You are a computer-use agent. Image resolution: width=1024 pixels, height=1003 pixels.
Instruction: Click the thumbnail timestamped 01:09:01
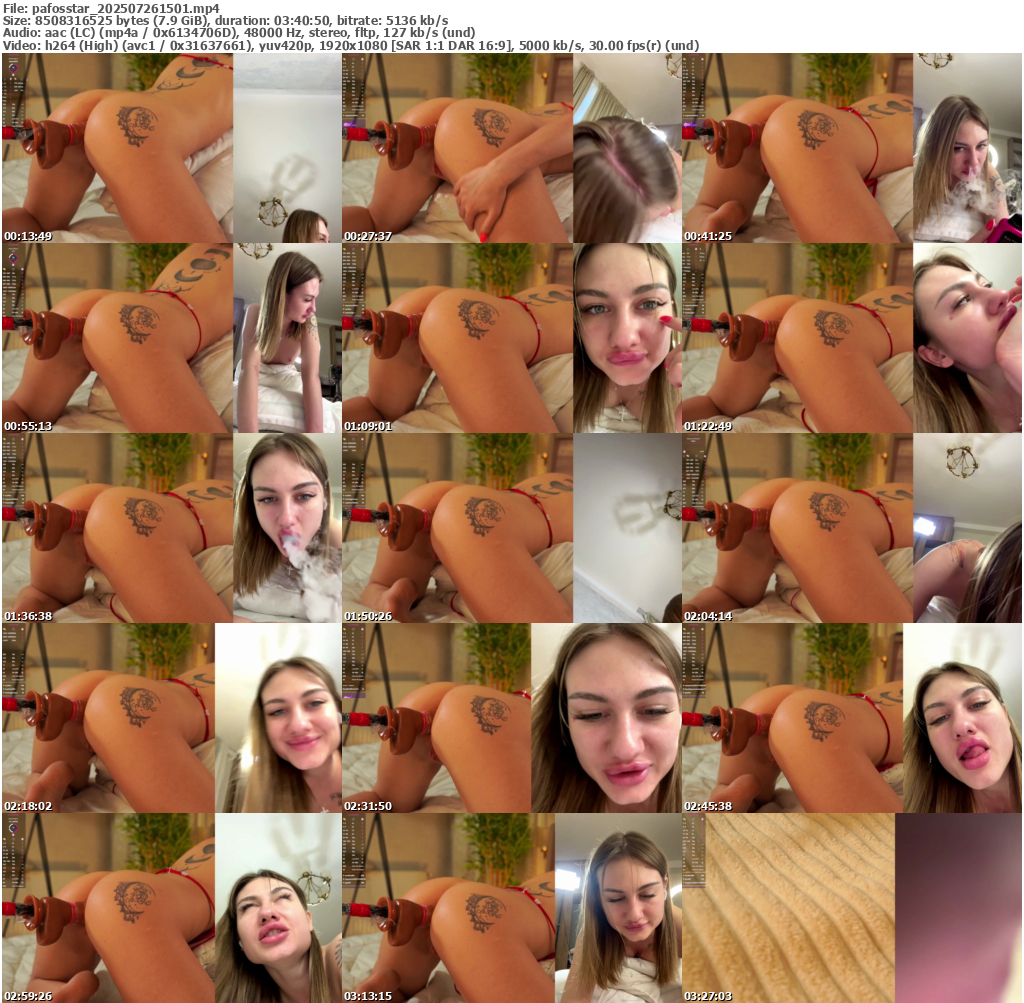(511, 338)
